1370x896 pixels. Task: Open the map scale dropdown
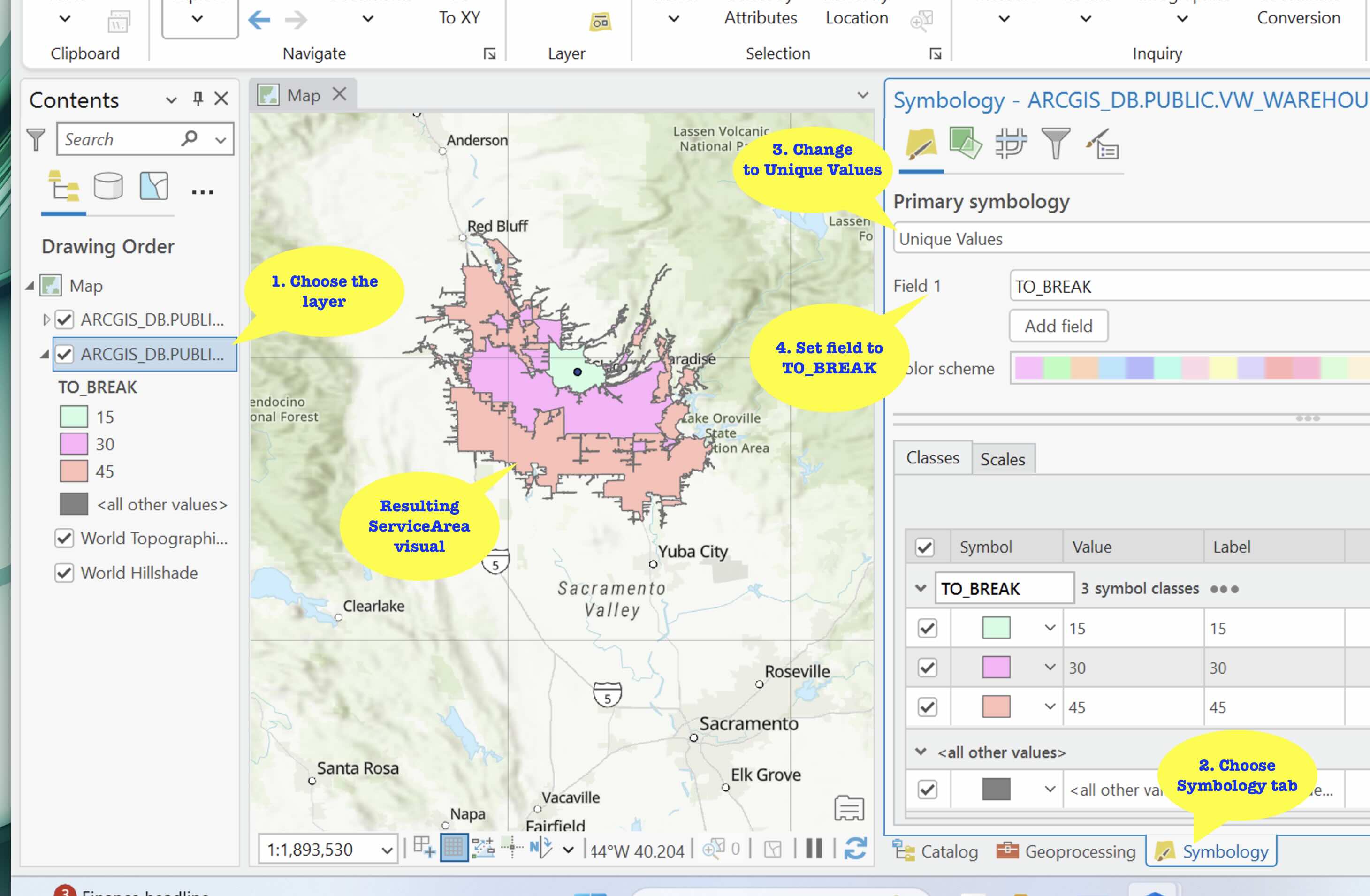coord(387,850)
